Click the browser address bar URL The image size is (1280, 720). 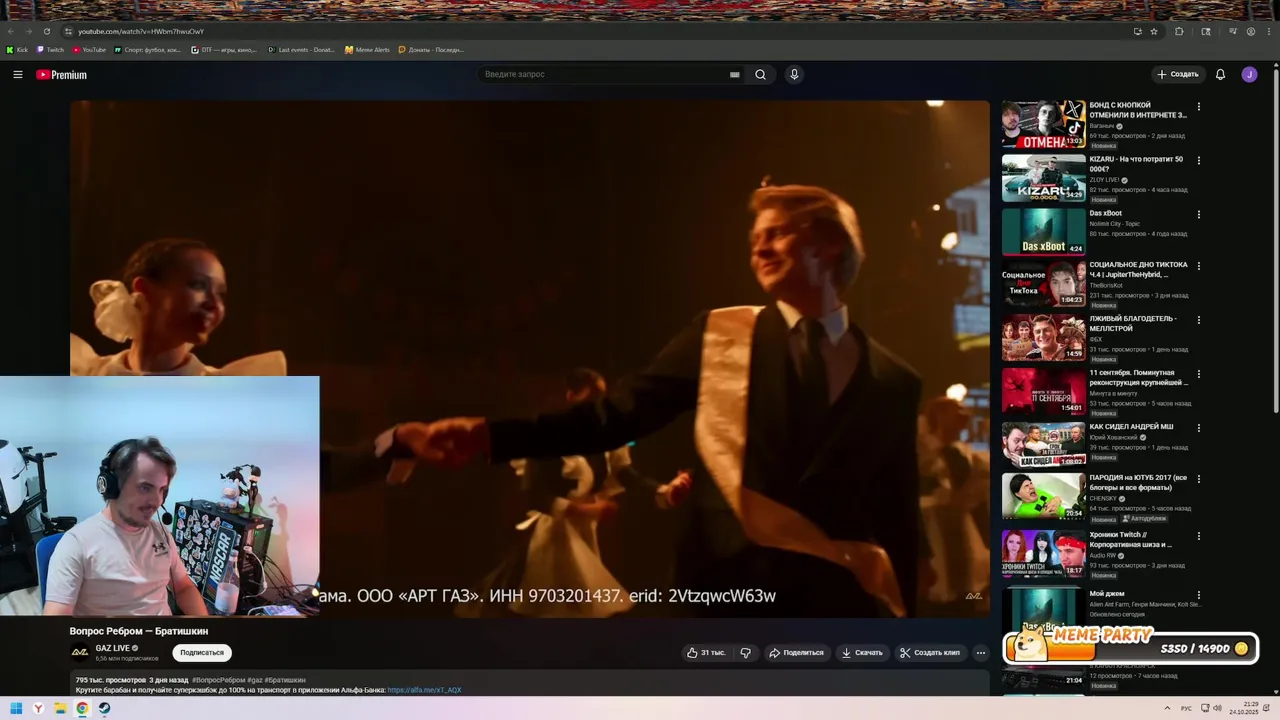click(141, 31)
